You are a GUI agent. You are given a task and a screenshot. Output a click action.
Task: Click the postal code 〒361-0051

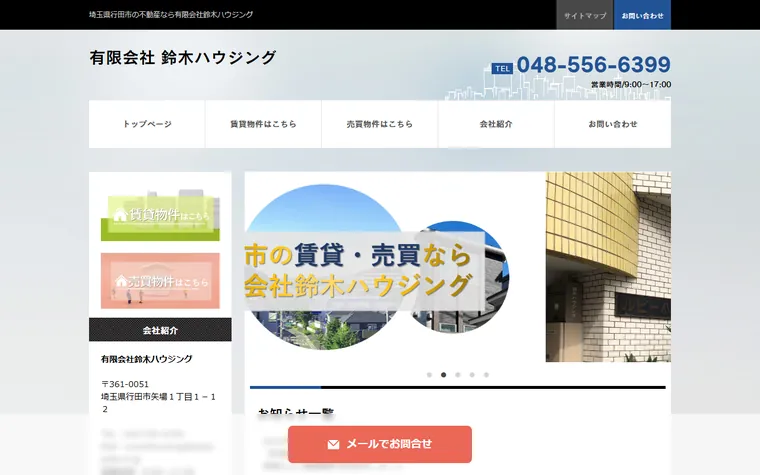click(x=125, y=384)
